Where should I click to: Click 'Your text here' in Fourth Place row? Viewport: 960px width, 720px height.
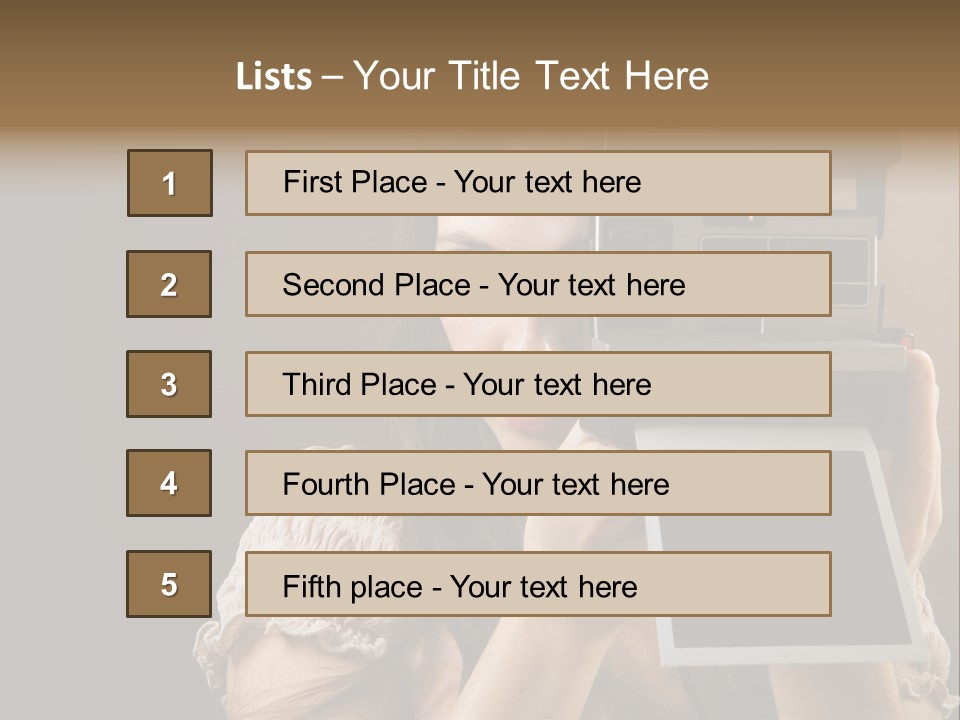coord(576,485)
